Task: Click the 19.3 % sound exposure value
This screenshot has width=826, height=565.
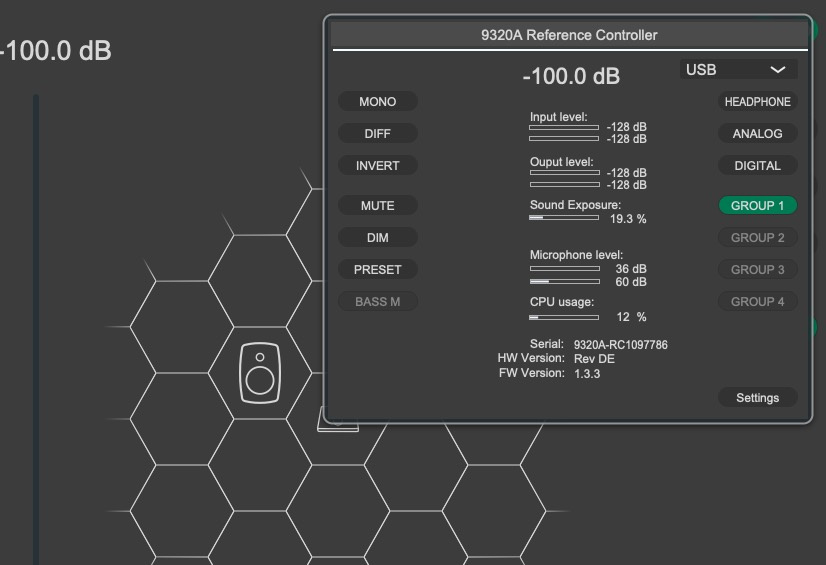Action: [628, 219]
